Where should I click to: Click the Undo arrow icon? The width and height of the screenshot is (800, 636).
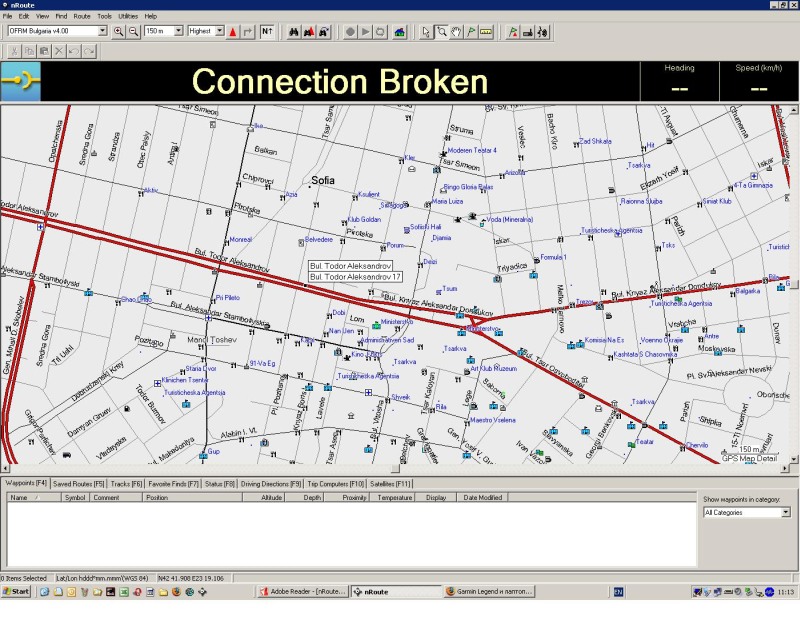coord(74,51)
